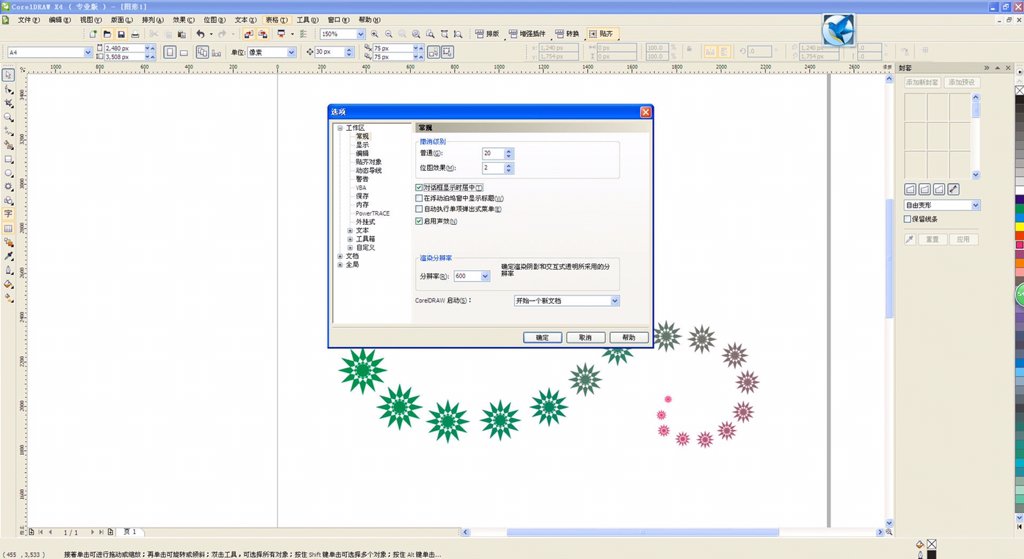1024x559 pixels.
Task: Toggle 启用声效 checkbox
Action: click(x=419, y=221)
